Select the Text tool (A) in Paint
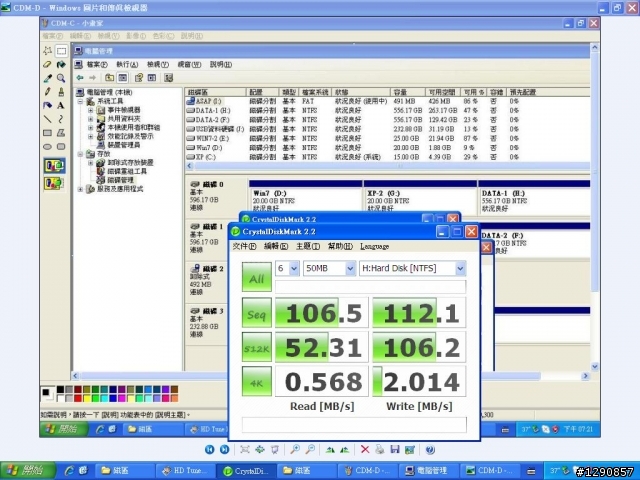This screenshot has height=480, width=640. tap(61, 105)
